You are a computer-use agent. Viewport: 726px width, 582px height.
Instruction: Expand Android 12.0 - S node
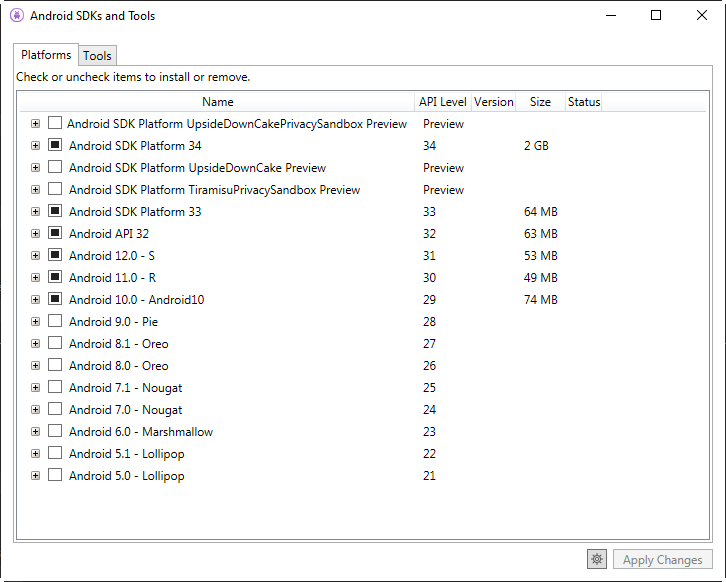[x=35, y=256]
